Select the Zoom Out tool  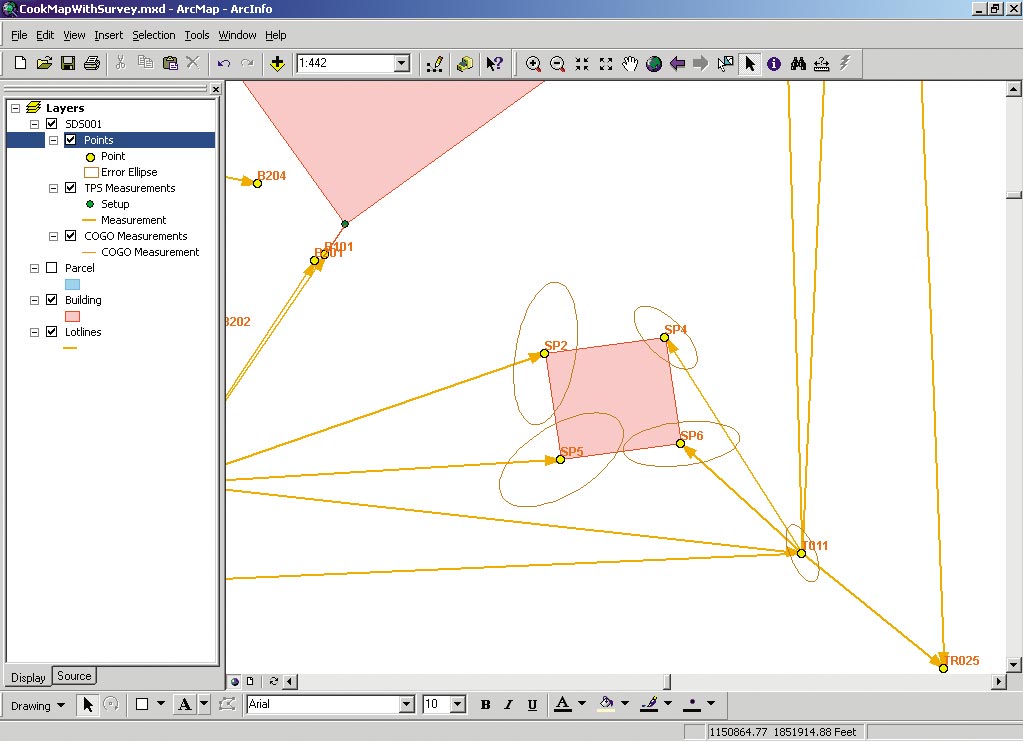coord(557,63)
